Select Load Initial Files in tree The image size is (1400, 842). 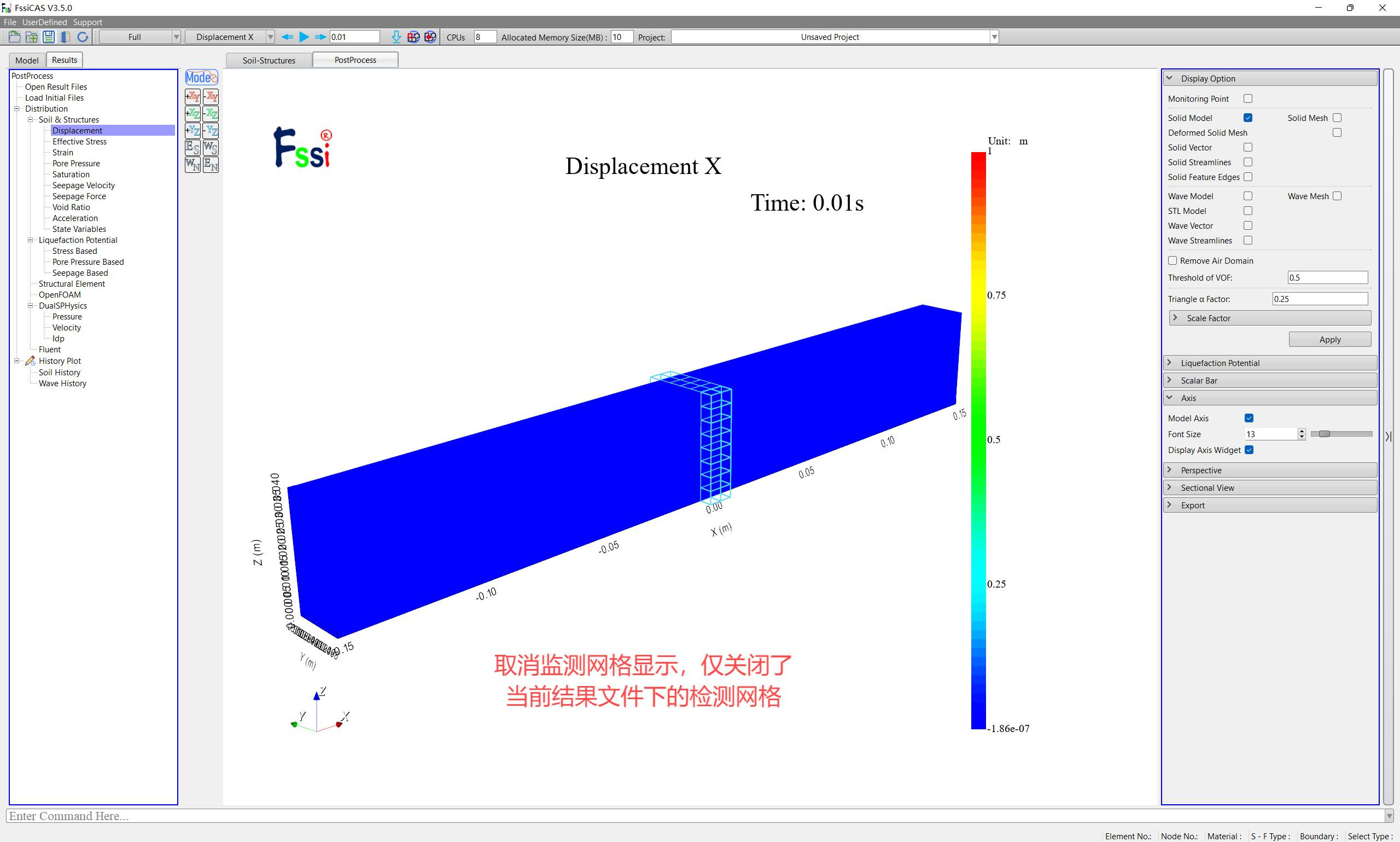54,97
